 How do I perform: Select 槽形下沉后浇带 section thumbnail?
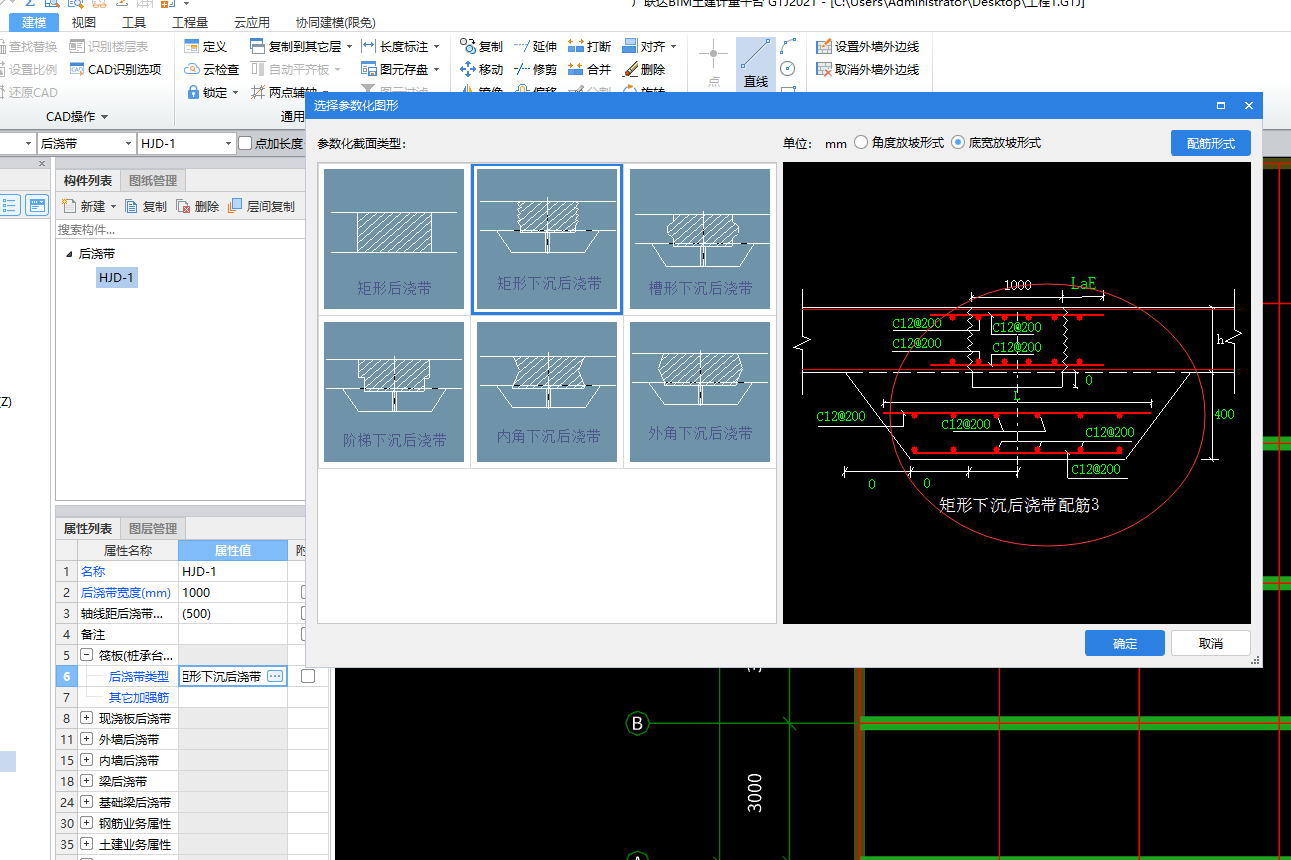point(700,238)
